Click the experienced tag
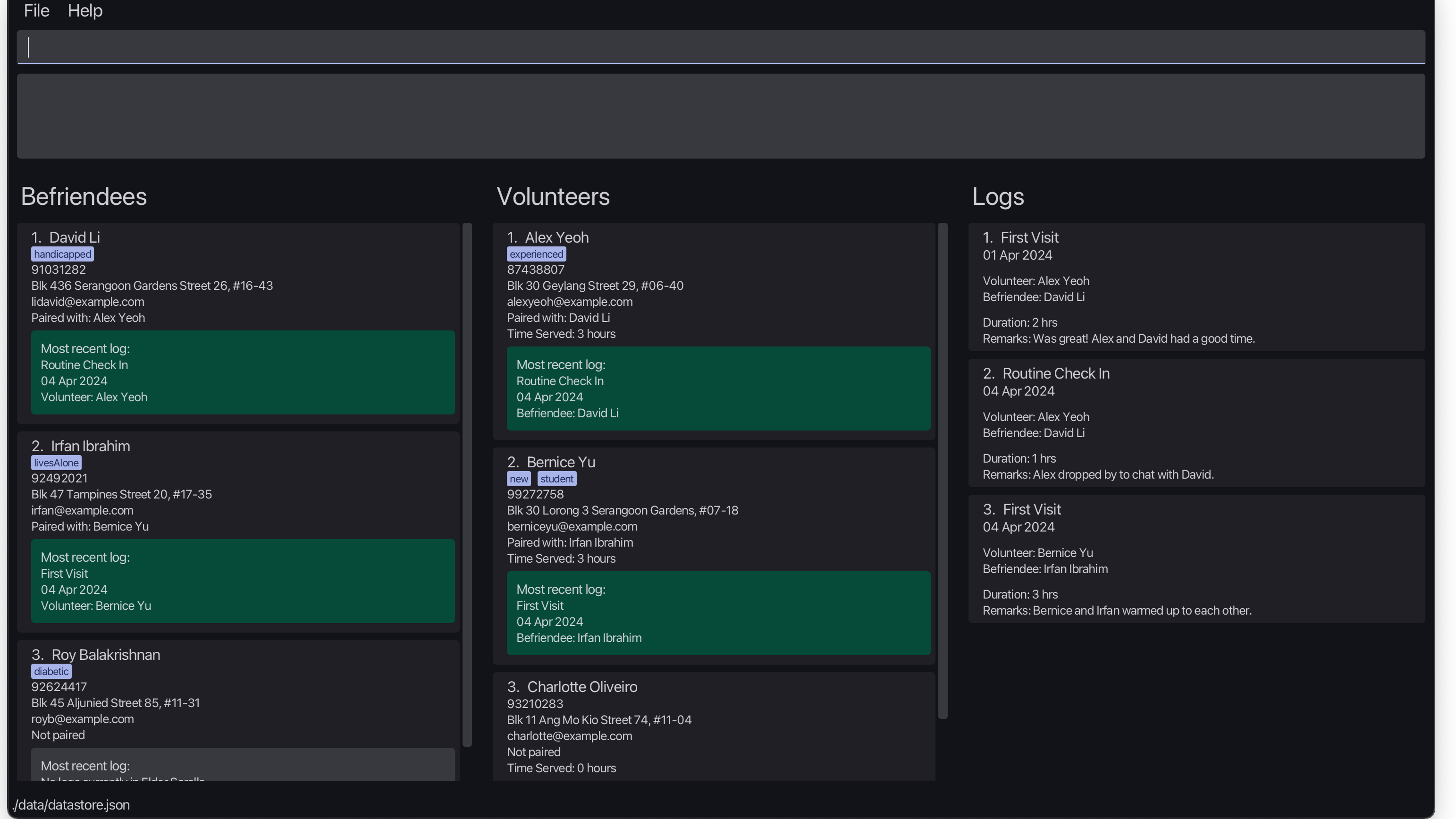Image resolution: width=1456 pixels, height=819 pixels. click(x=537, y=254)
